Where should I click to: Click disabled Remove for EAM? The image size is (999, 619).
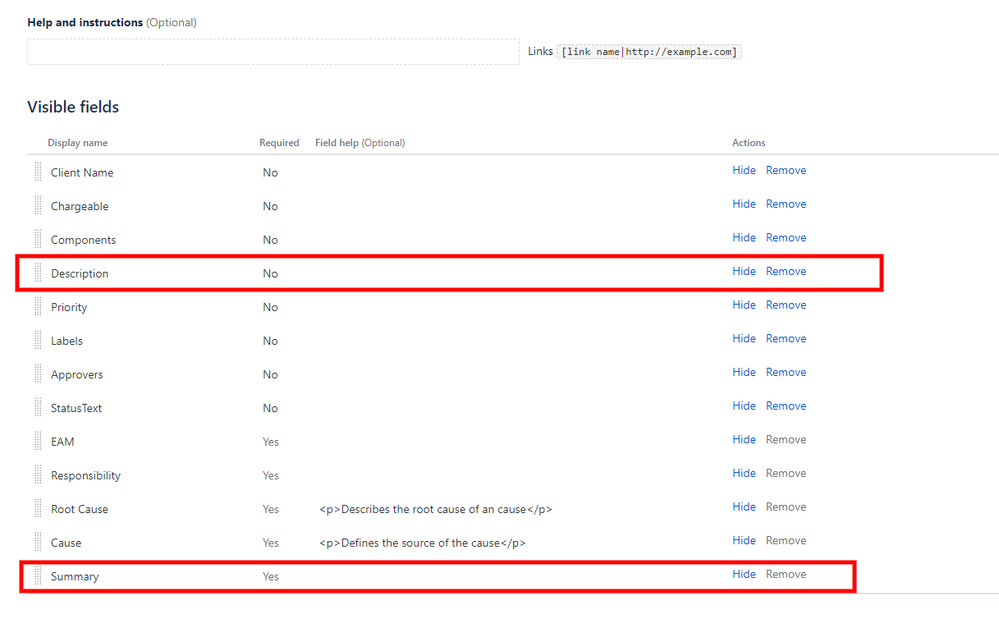click(786, 439)
